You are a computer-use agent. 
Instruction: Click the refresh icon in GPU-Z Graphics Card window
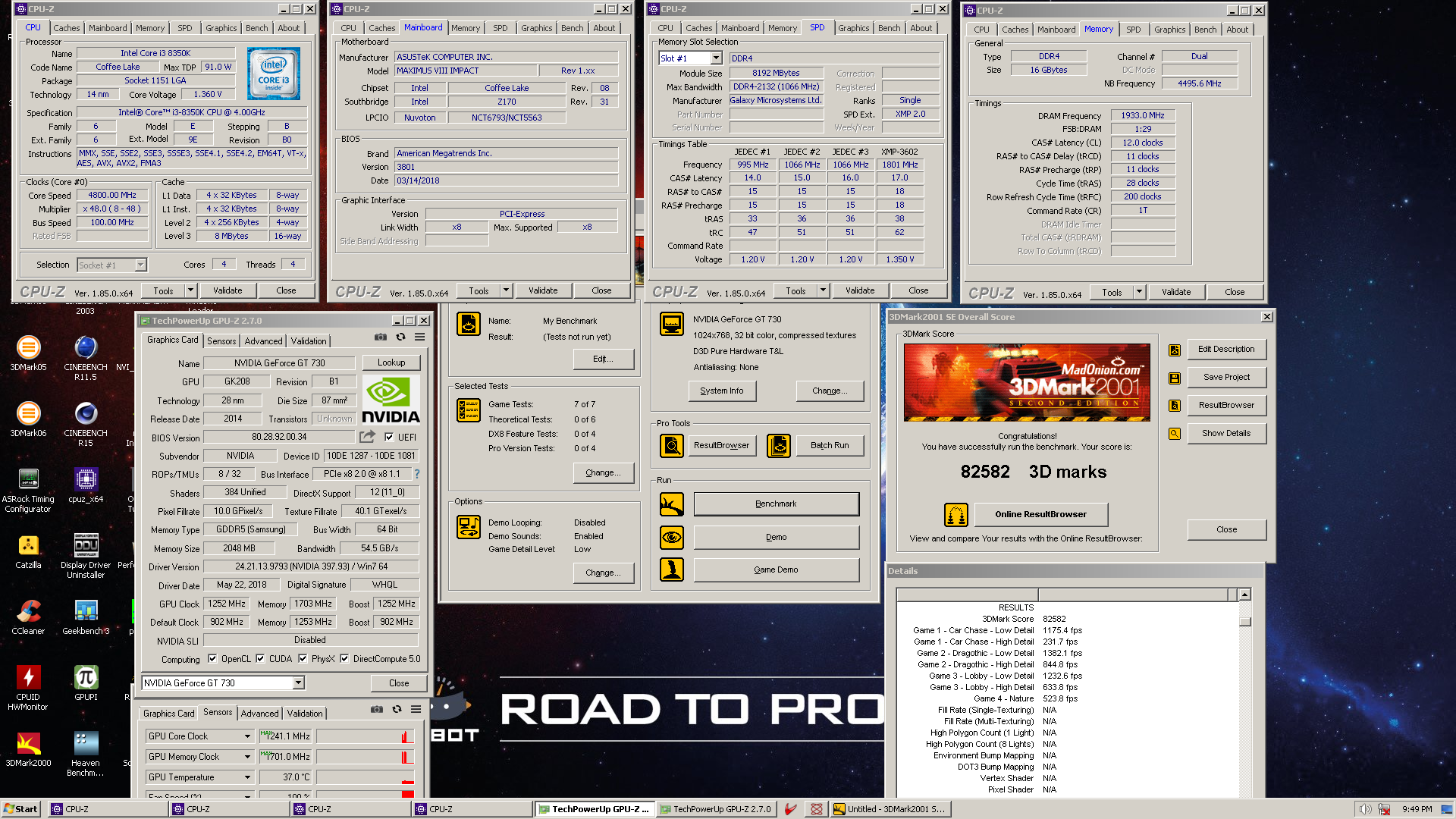coord(400,337)
